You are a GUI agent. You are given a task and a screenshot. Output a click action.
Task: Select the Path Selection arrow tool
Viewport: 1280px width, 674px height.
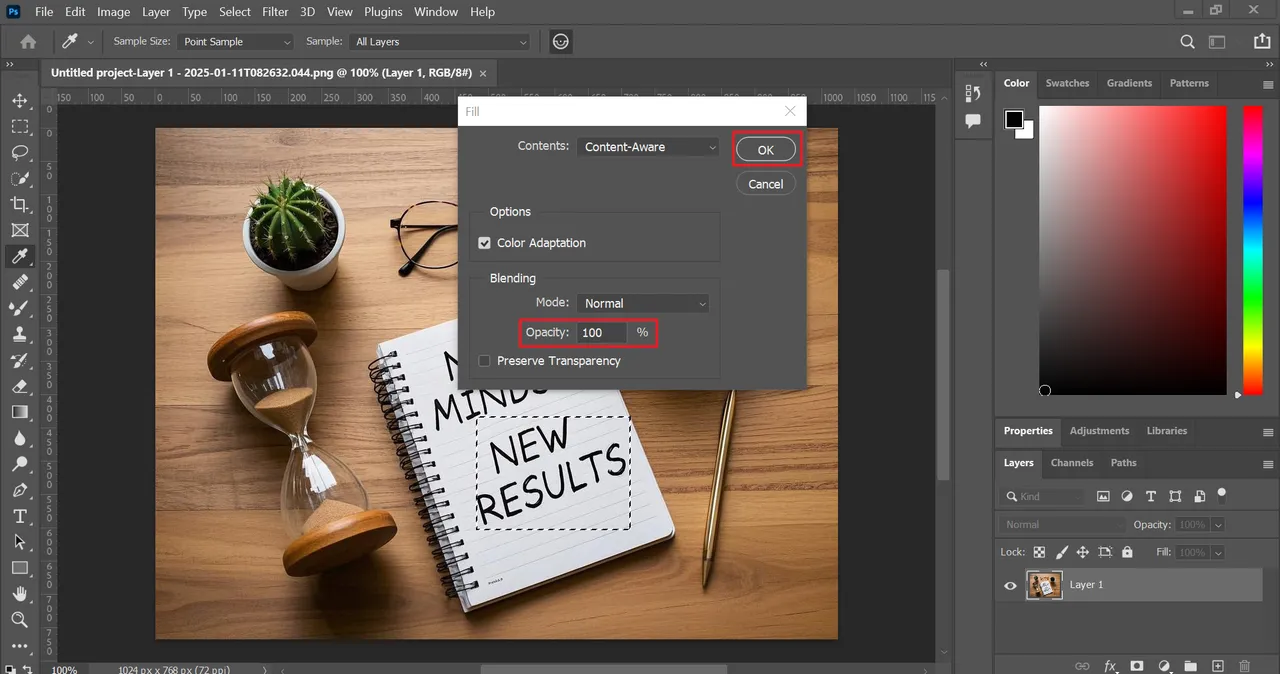coord(19,542)
